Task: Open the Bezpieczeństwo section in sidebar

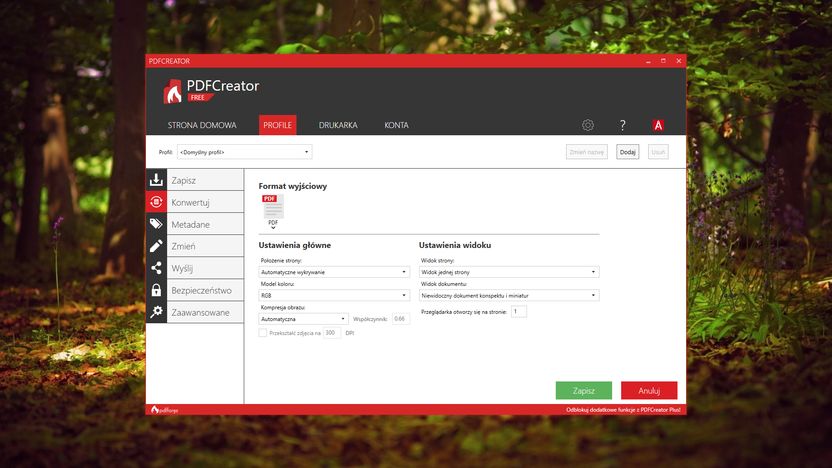Action: click(x=205, y=290)
